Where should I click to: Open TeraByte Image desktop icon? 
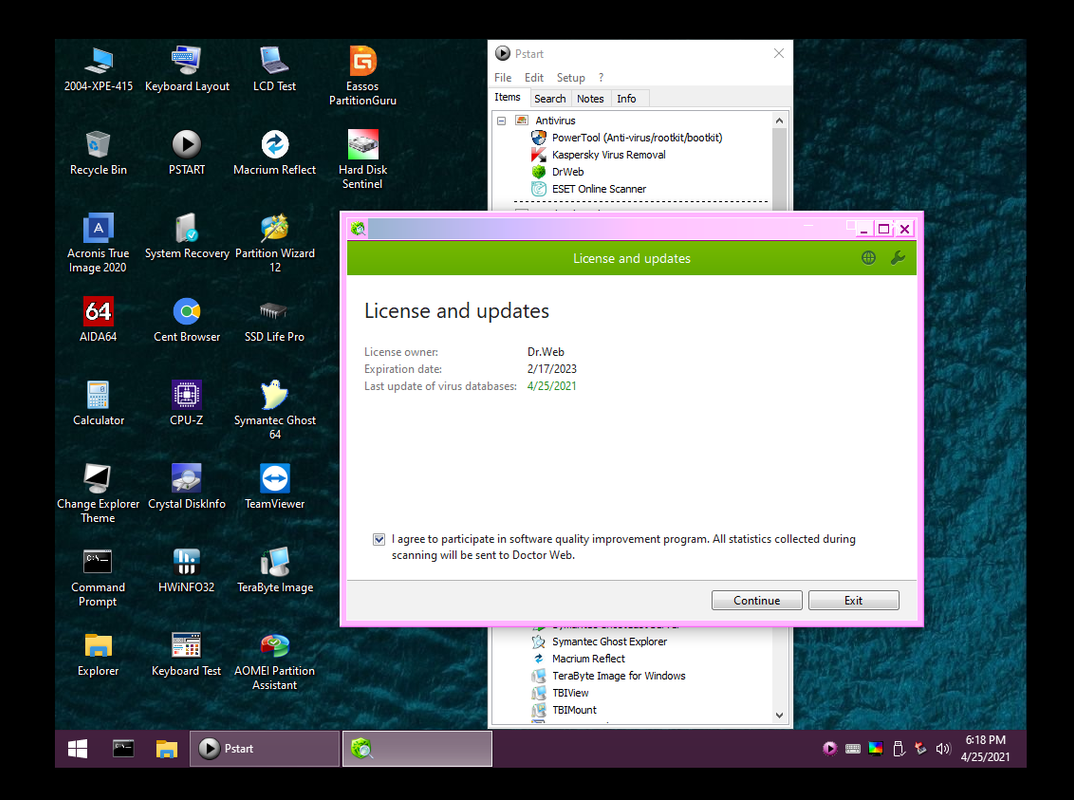[274, 570]
